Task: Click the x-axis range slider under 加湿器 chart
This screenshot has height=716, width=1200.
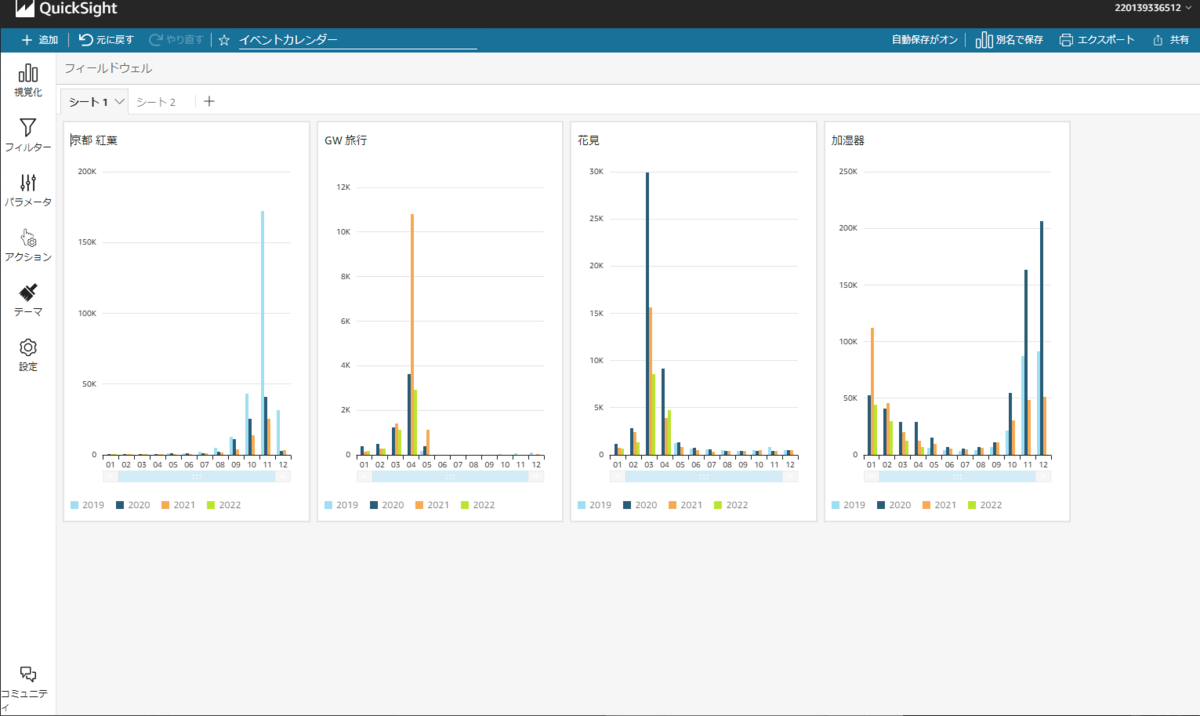Action: [956, 476]
